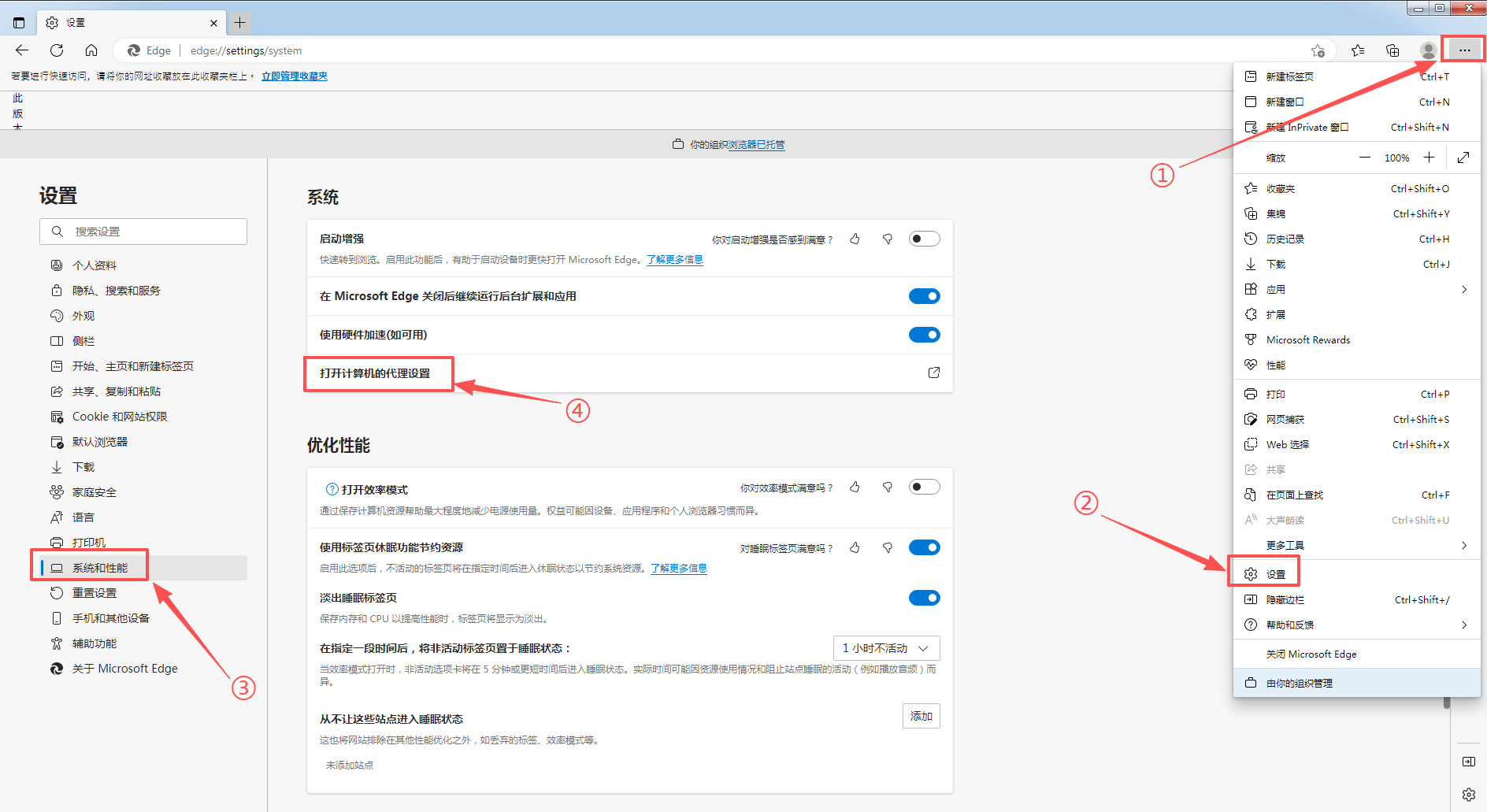Click the browser refresh icon
Screen dimensions: 1487x812
tap(57, 50)
